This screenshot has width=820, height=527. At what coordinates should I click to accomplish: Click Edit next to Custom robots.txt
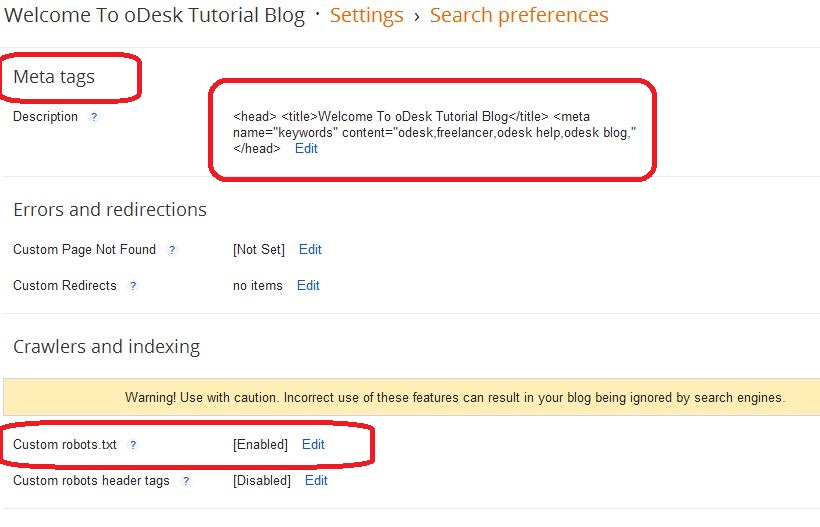313,444
